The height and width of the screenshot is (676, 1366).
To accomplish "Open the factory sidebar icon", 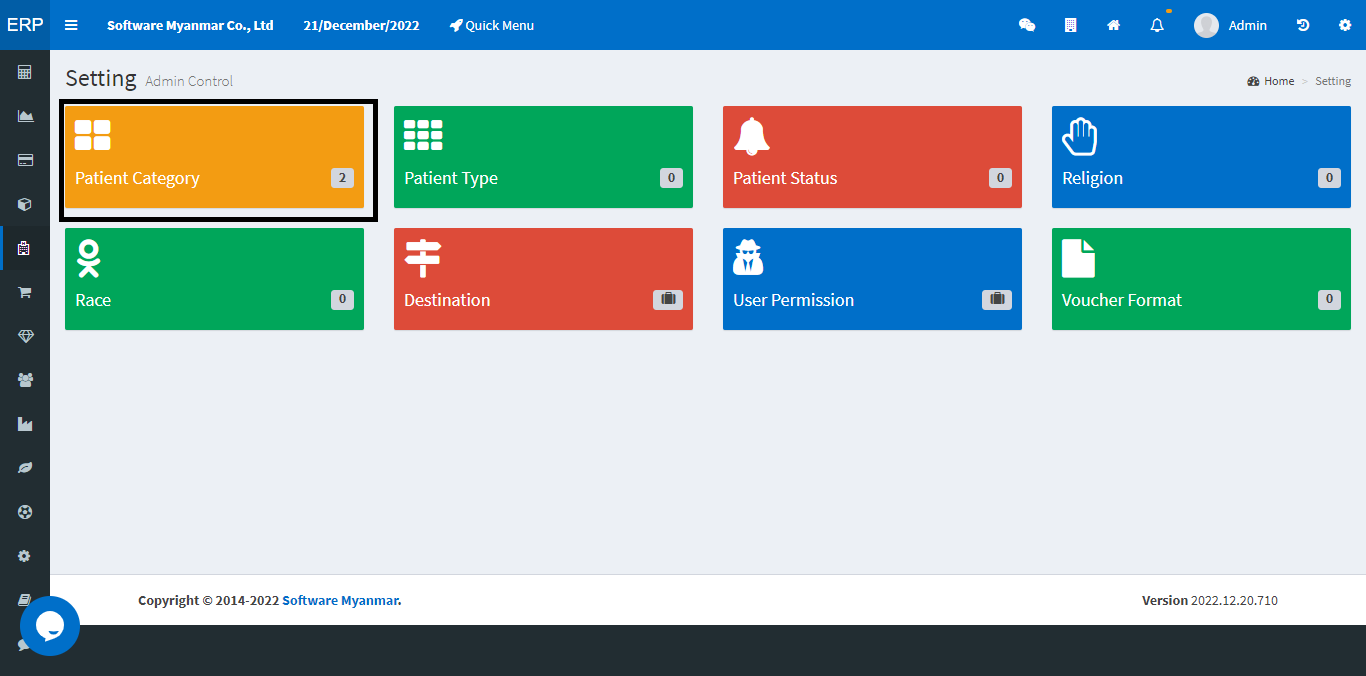I will (x=25, y=424).
